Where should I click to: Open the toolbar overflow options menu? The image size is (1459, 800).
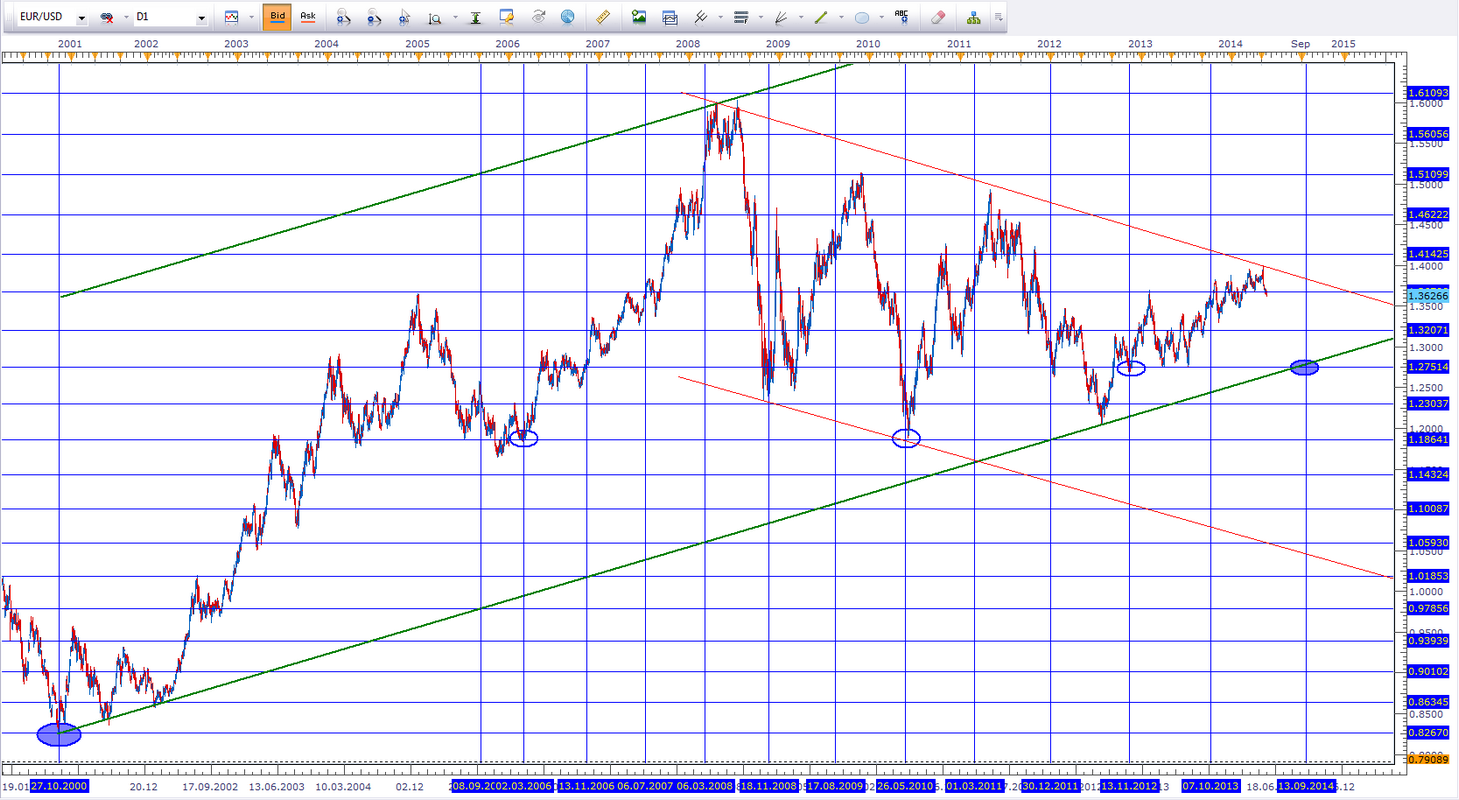click(x=1000, y=18)
